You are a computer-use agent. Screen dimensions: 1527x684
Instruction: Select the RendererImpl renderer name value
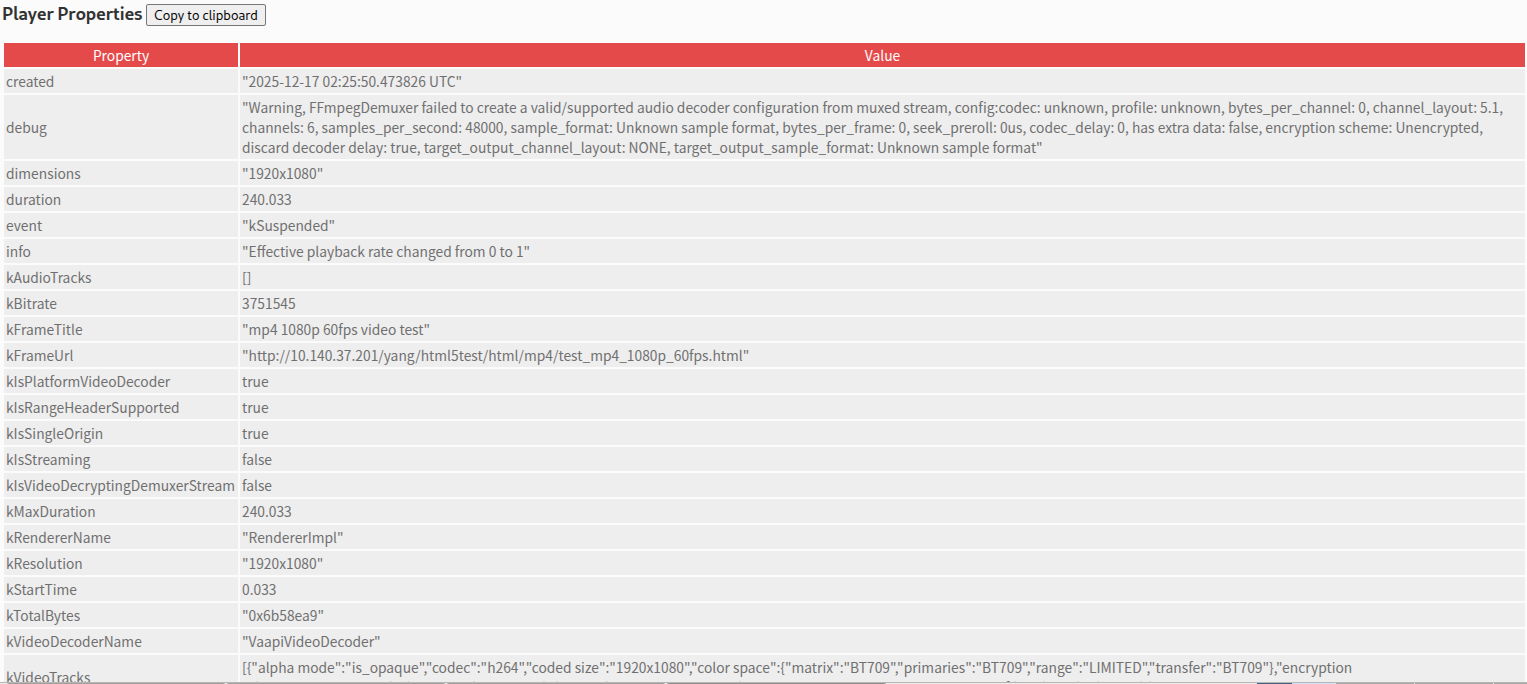point(292,538)
